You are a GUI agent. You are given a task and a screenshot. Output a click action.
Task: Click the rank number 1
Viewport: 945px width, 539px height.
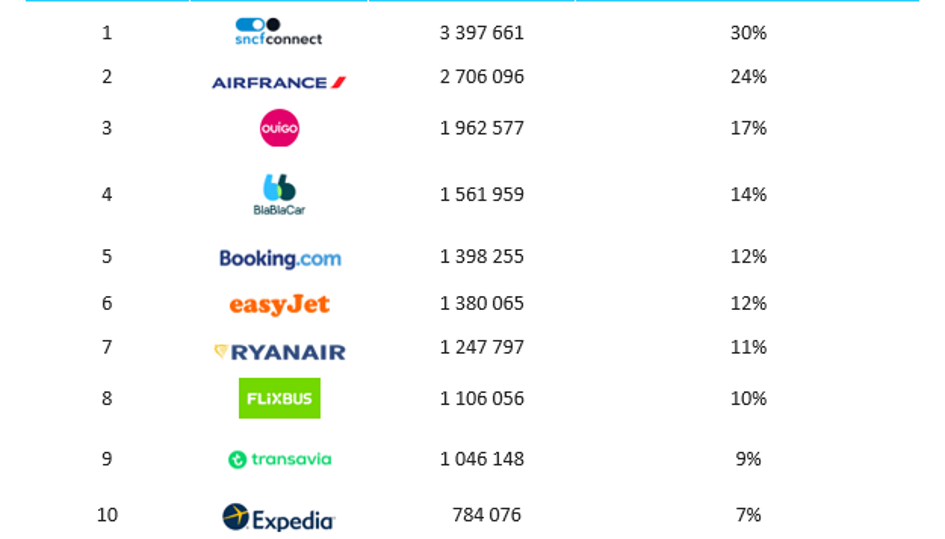(107, 33)
